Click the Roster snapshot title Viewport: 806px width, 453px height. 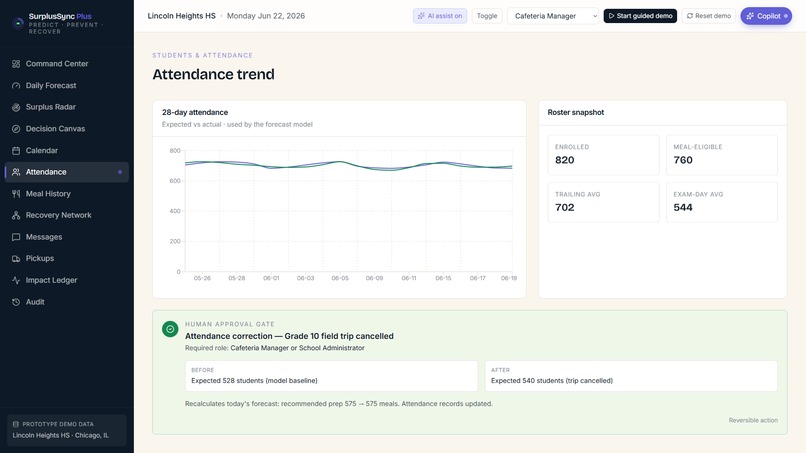coord(576,112)
